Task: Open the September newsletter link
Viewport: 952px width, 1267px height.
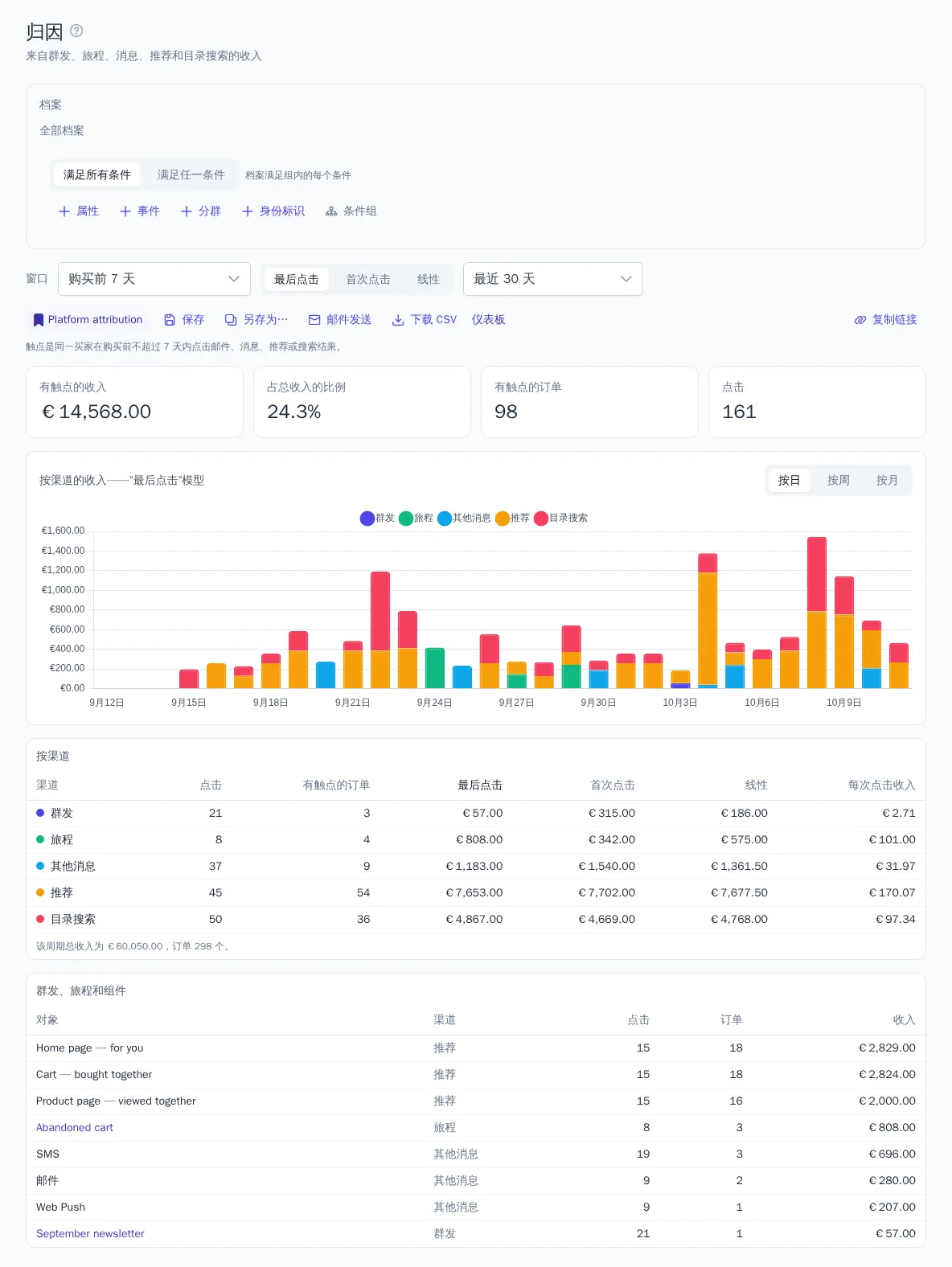Action: [90, 1233]
